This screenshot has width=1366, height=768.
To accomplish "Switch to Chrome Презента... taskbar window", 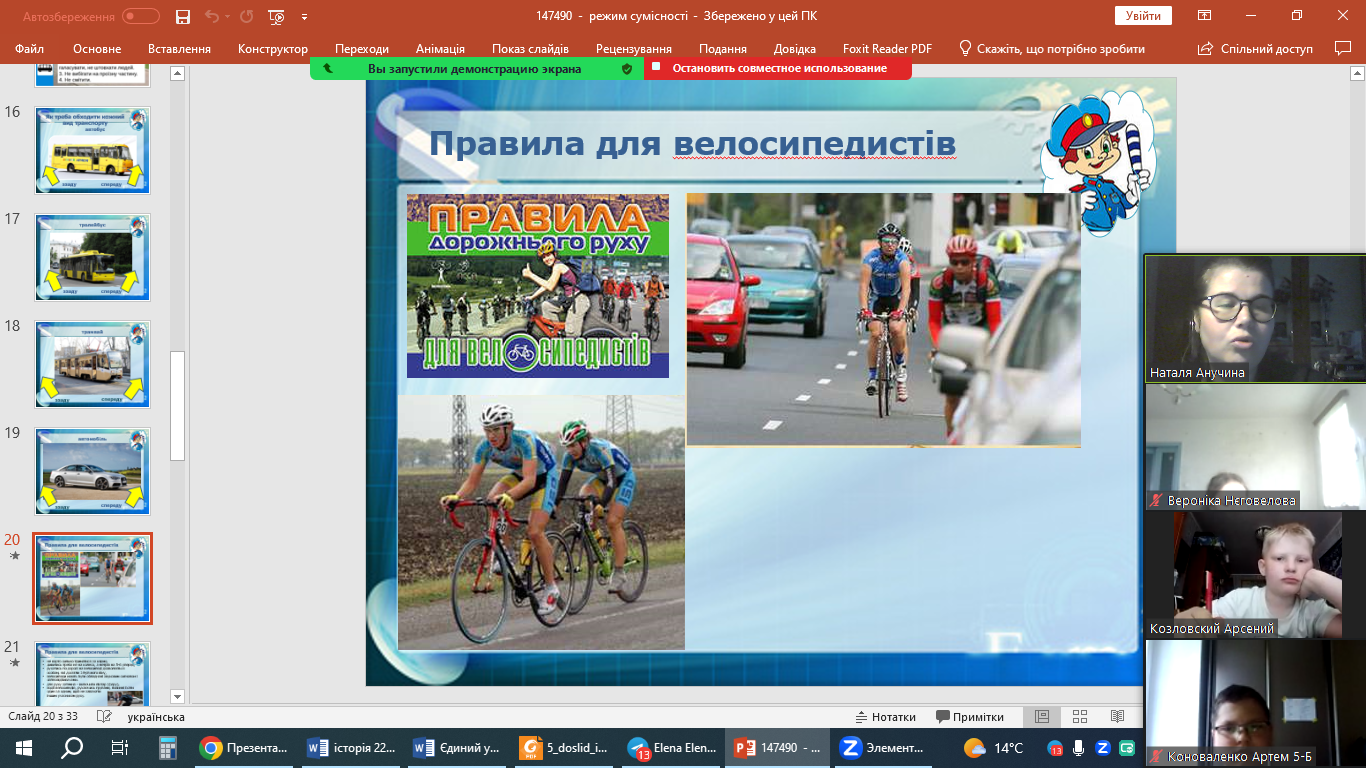I will [x=244, y=748].
